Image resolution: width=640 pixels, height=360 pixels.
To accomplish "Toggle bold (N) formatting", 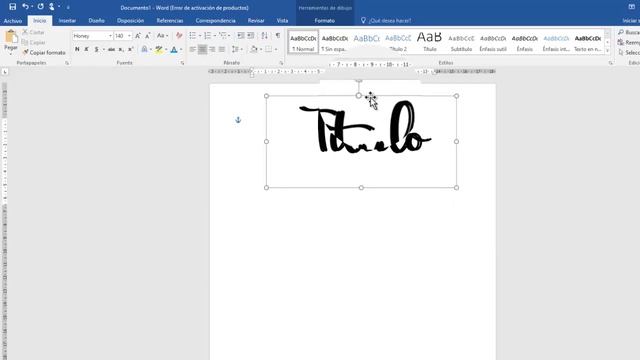I will point(77,49).
